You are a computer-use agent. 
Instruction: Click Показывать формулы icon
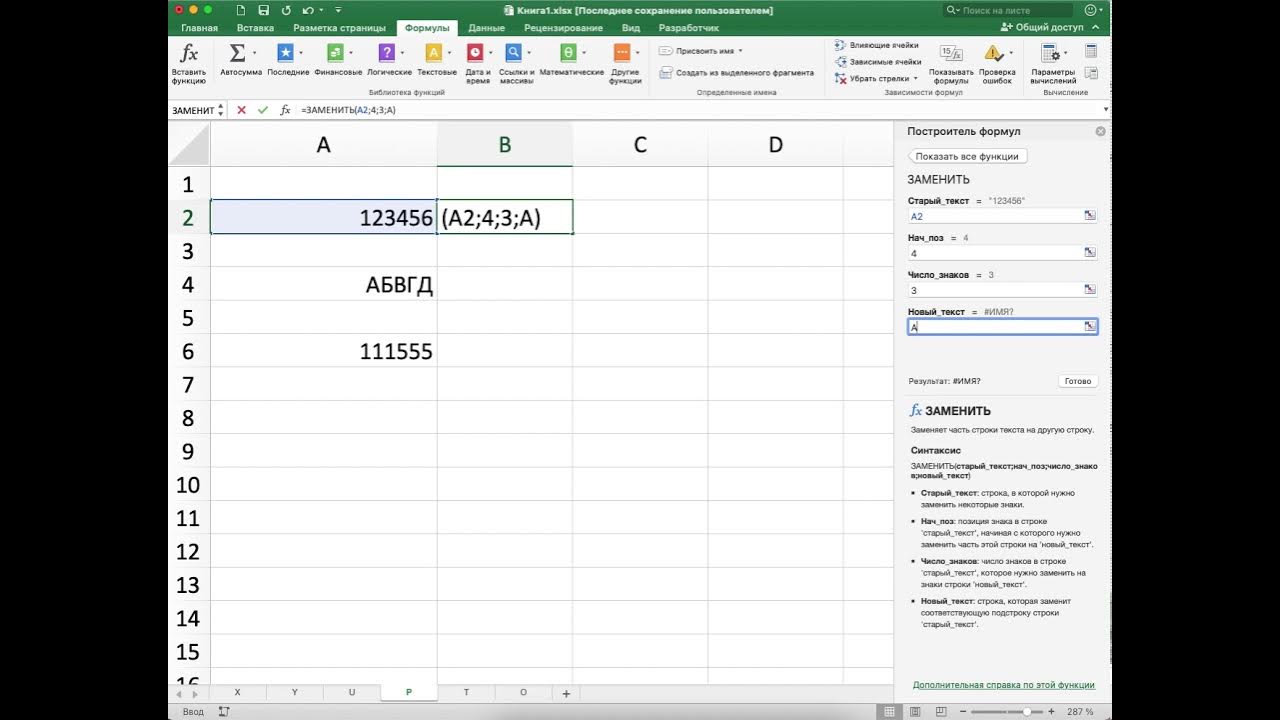[x=950, y=54]
